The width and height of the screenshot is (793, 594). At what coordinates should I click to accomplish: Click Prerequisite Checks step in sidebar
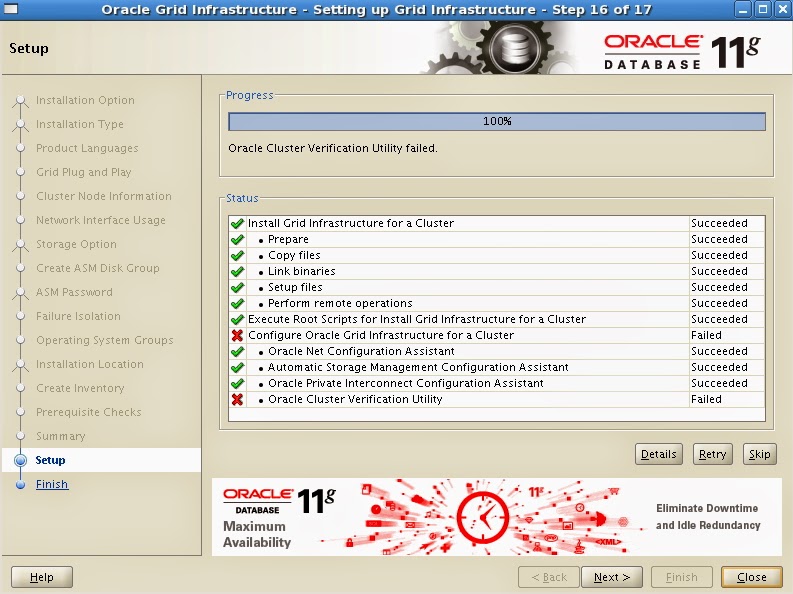coord(89,412)
